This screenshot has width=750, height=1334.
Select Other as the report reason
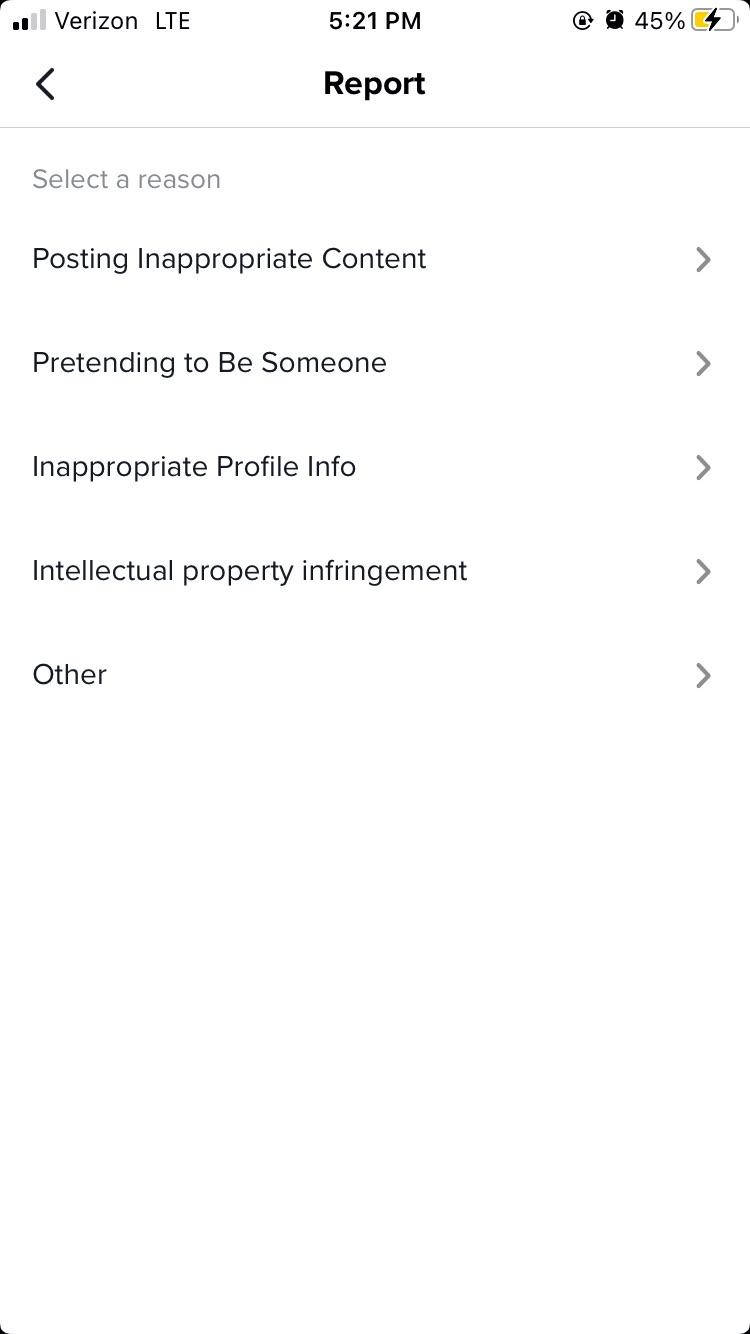(69, 675)
